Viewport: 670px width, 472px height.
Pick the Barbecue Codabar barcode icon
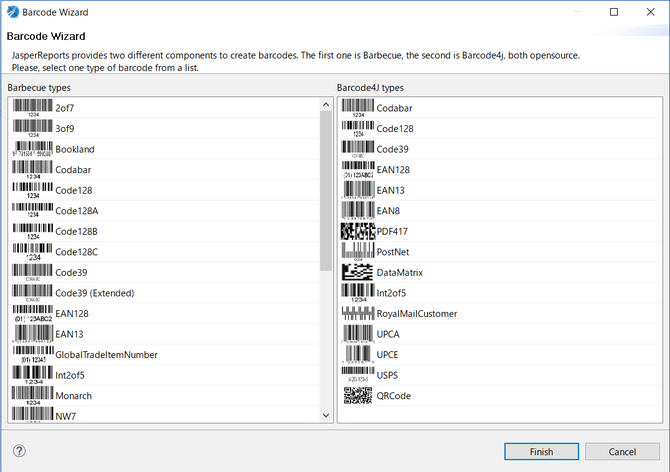(33, 169)
